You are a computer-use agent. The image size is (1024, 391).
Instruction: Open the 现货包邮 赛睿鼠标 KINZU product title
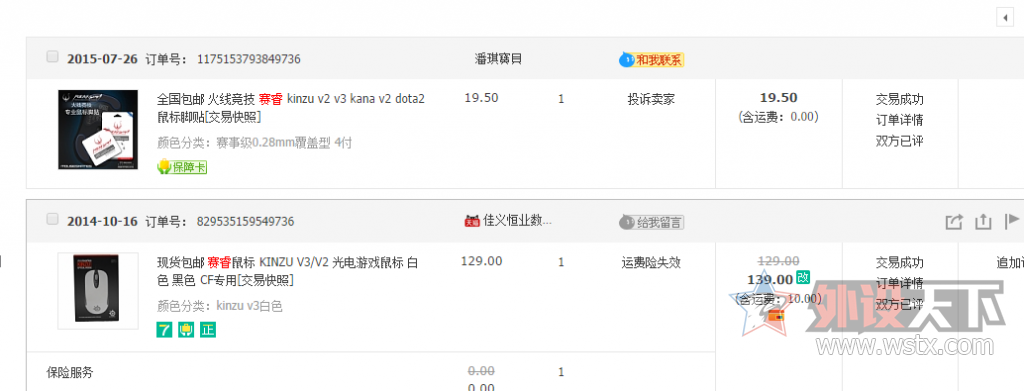tap(288, 271)
